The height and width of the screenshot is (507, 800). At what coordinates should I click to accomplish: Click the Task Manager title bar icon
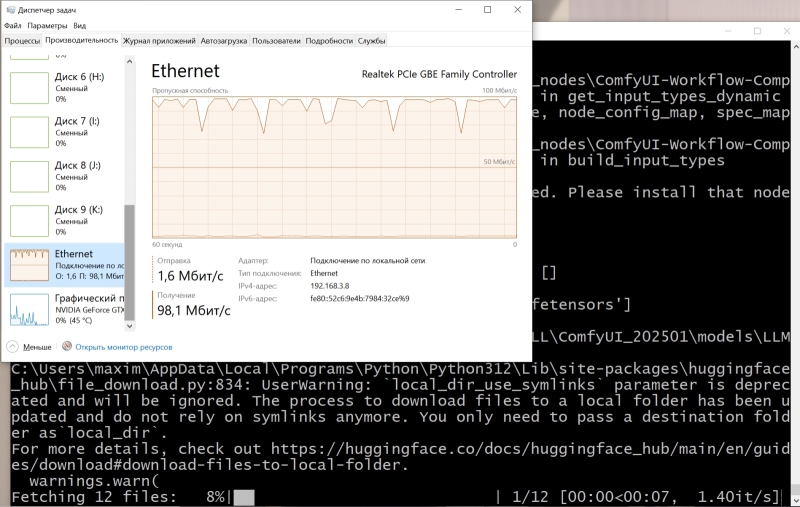(10, 10)
